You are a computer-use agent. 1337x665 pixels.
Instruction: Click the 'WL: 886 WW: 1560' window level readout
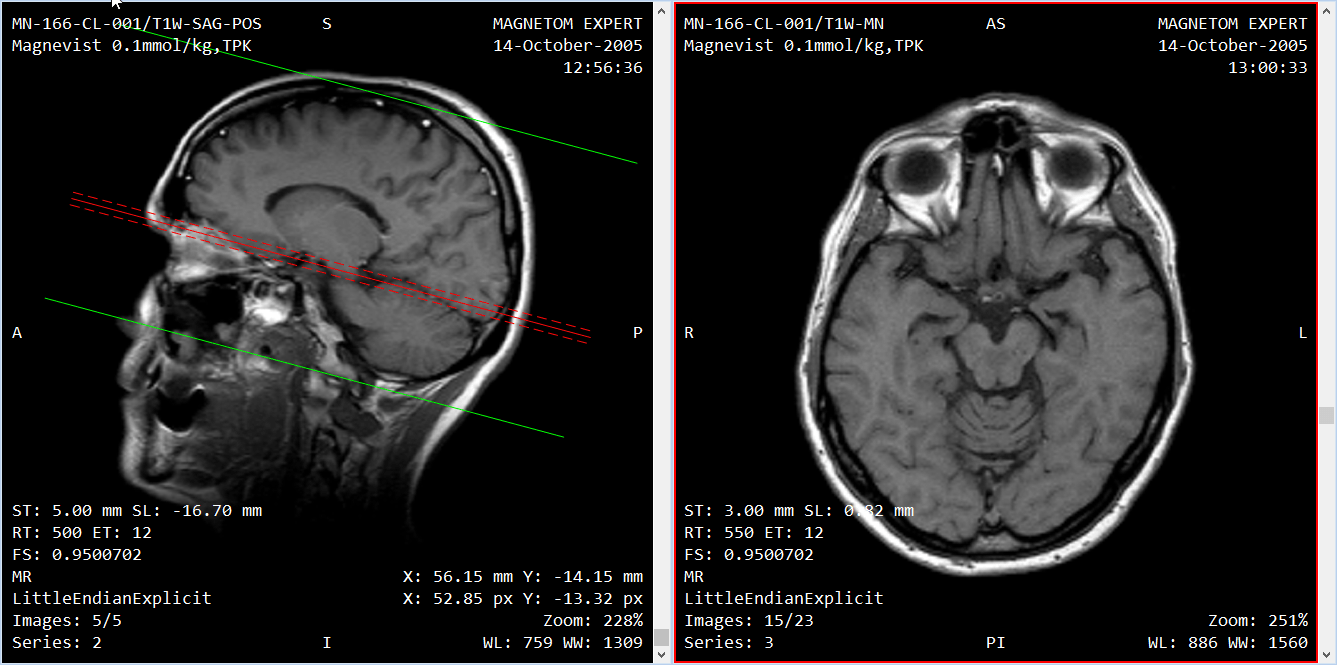(1228, 643)
